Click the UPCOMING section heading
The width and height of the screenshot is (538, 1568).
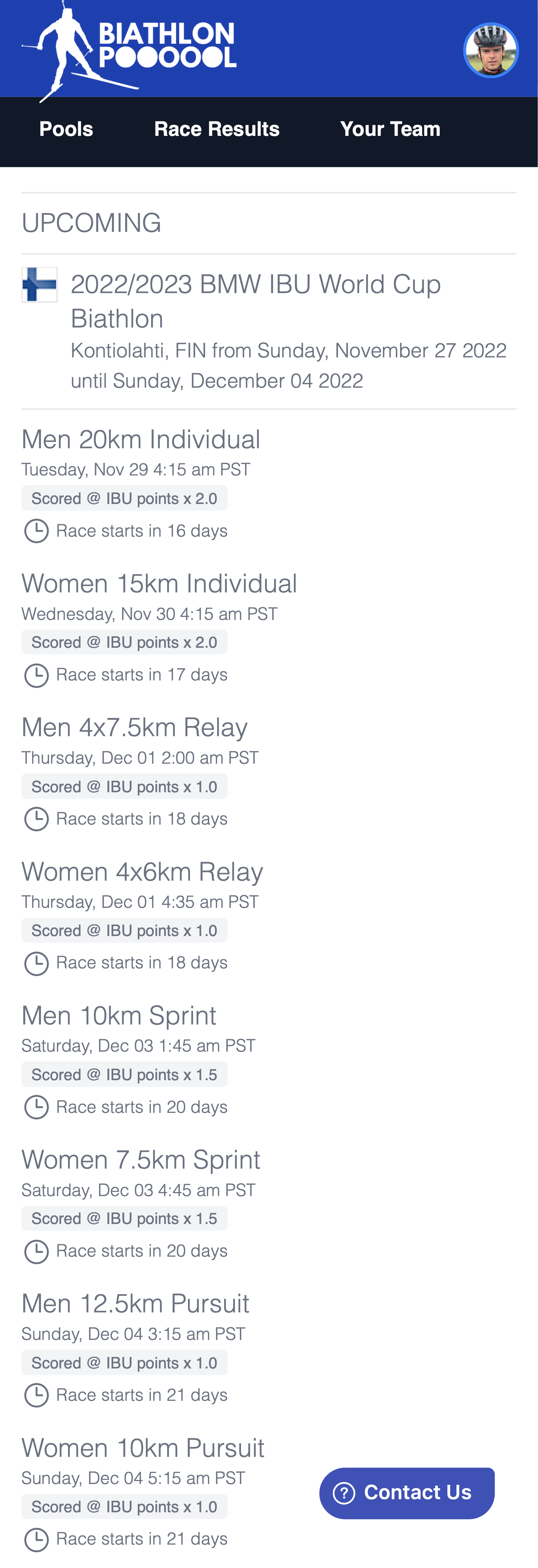point(92,223)
